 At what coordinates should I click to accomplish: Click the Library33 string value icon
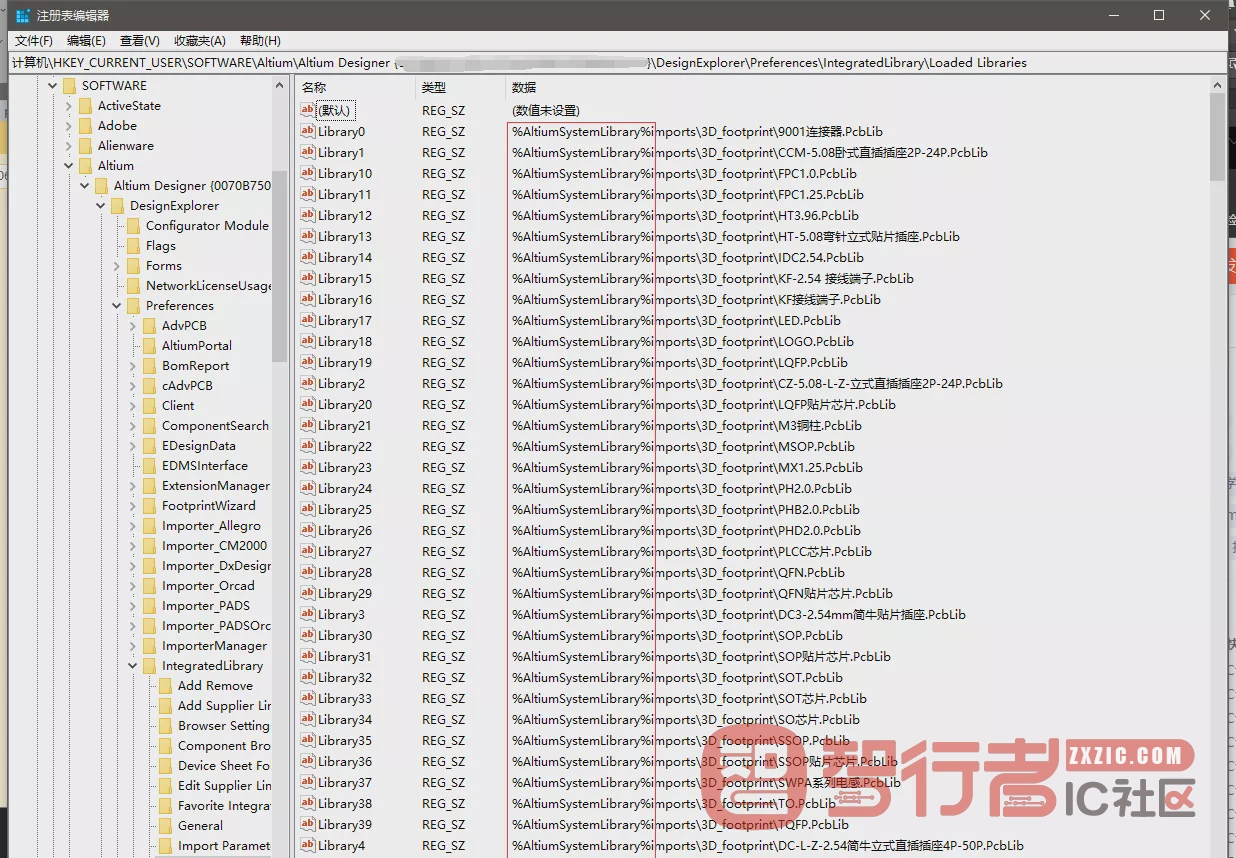point(308,698)
